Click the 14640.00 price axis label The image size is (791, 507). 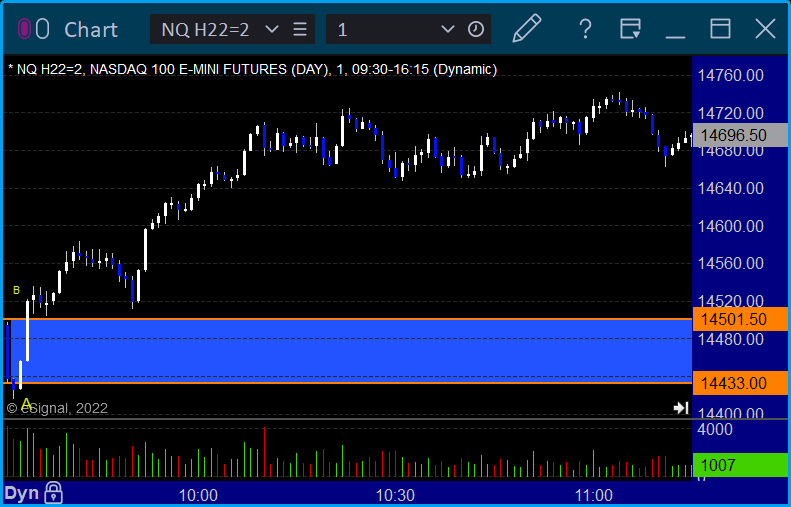pyautogui.click(x=730, y=188)
